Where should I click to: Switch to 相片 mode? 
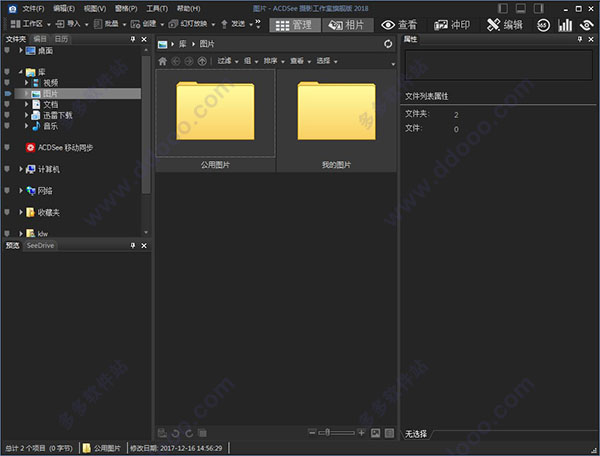coord(347,25)
